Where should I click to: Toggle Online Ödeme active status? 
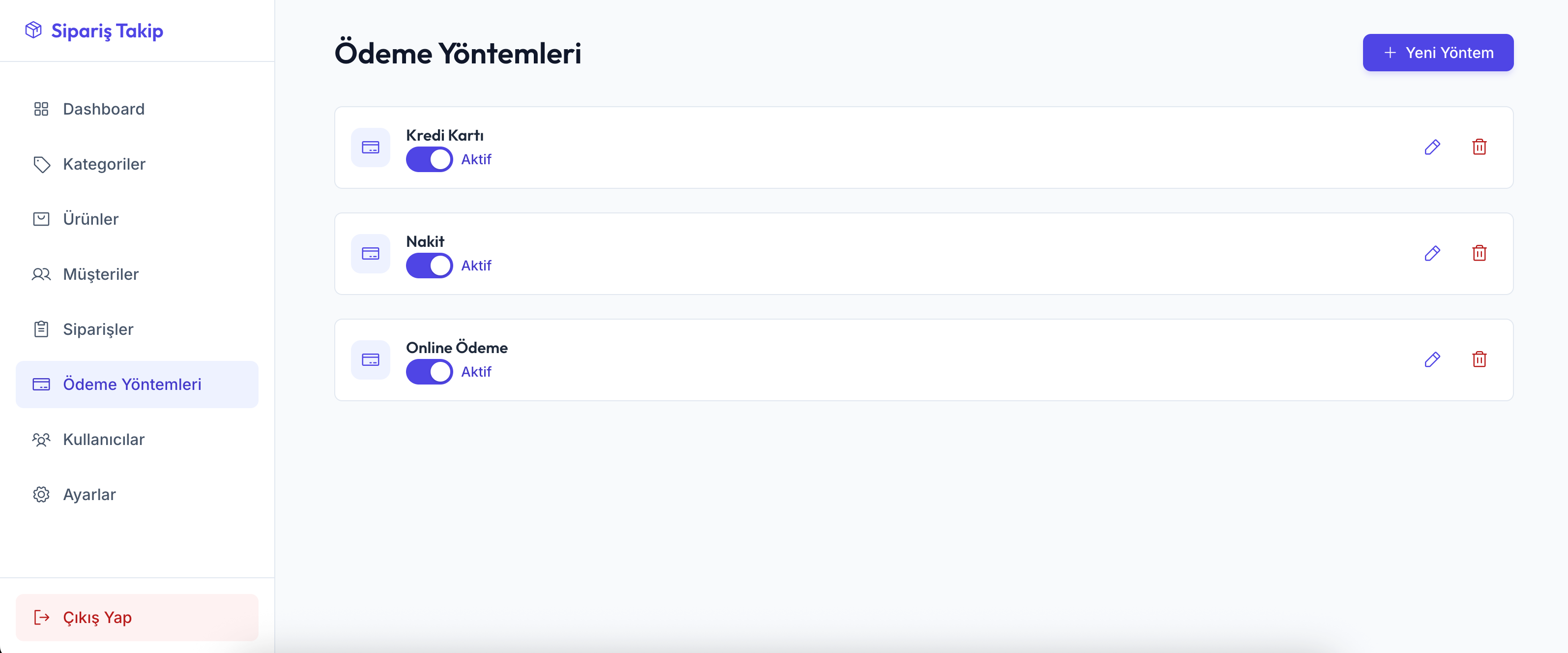pos(429,372)
